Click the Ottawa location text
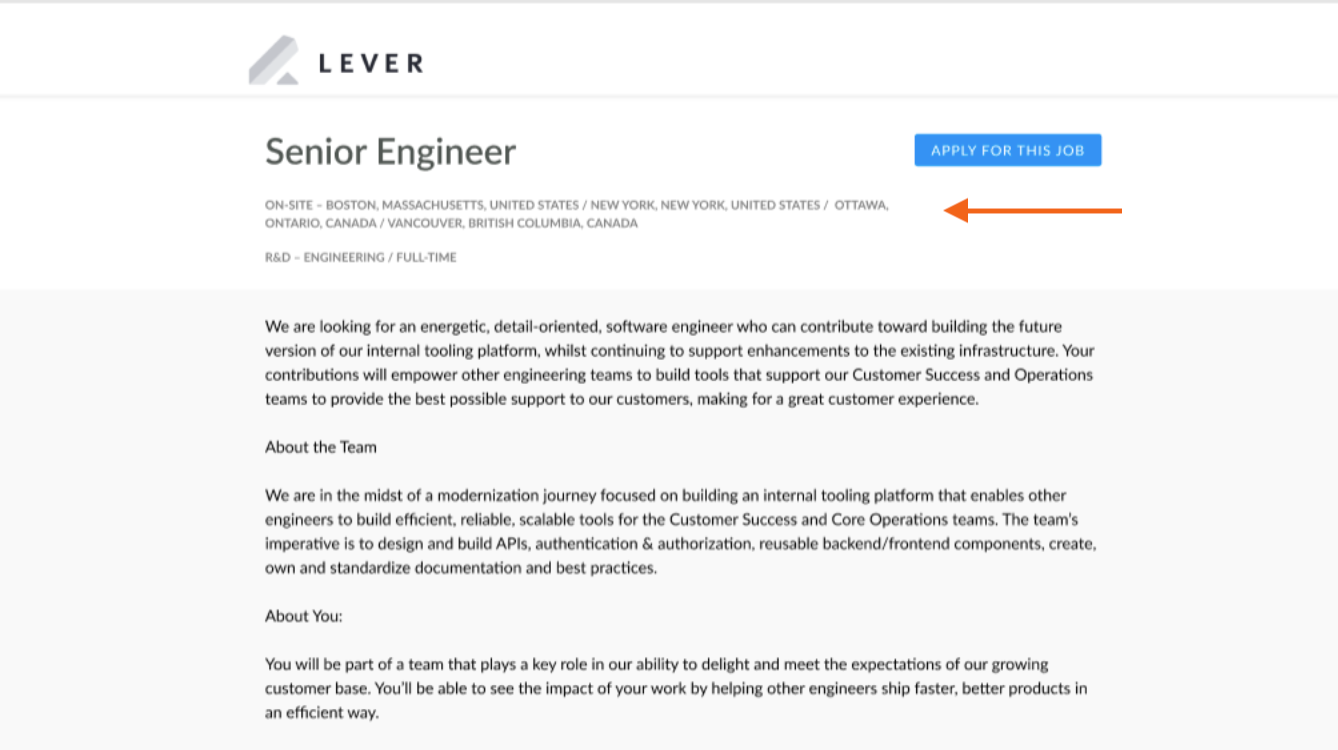The image size is (1338, 750). (861, 205)
